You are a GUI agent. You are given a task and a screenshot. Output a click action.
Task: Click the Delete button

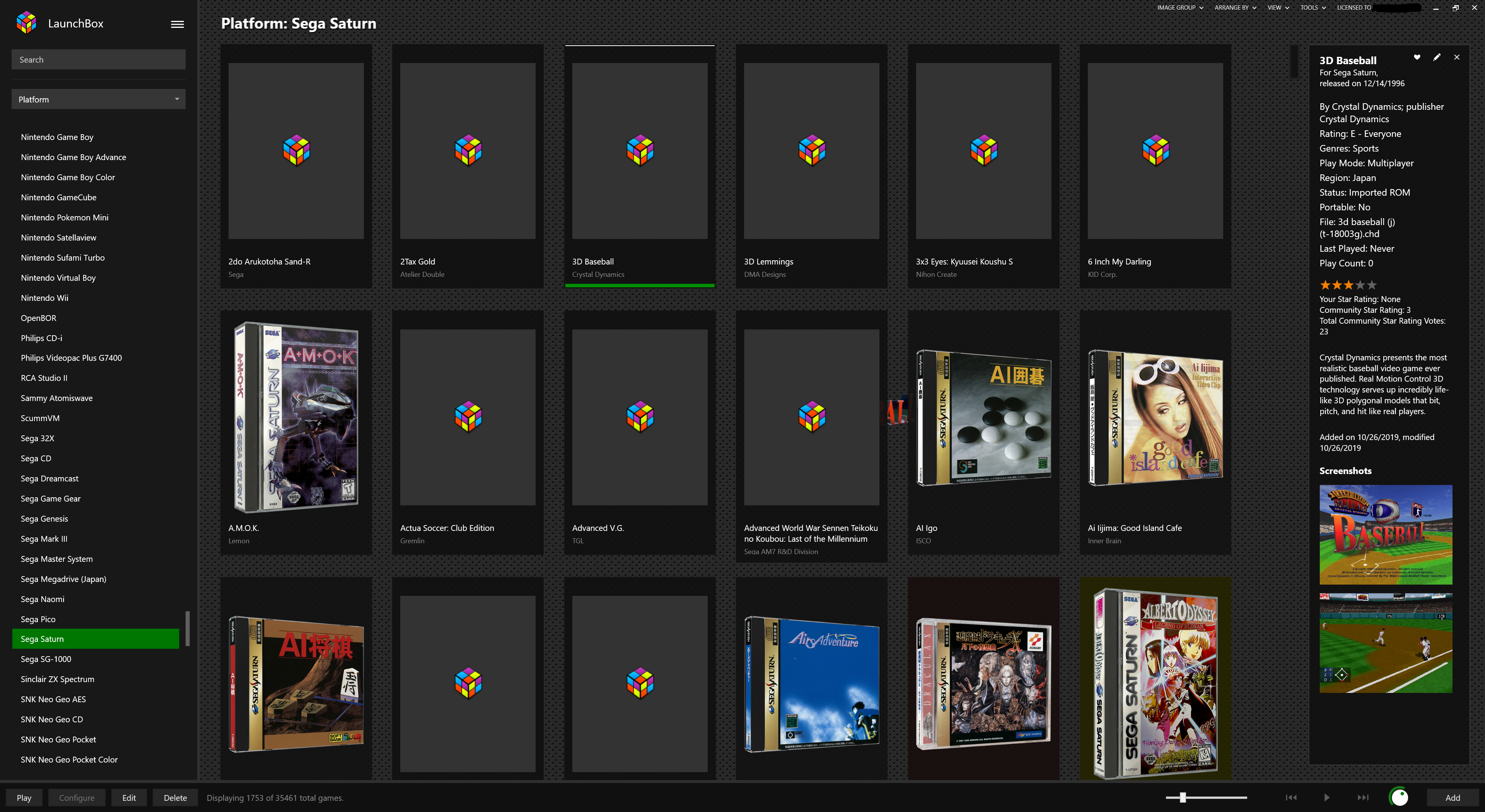point(175,798)
